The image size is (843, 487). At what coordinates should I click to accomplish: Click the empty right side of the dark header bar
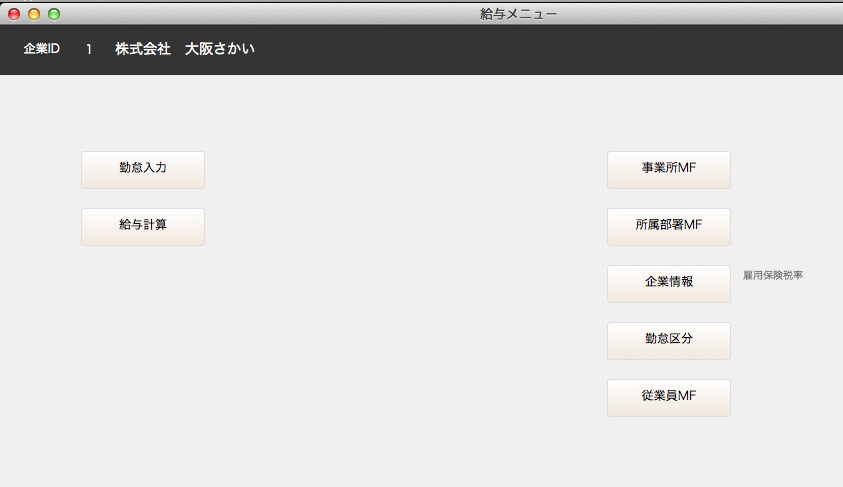point(600,49)
